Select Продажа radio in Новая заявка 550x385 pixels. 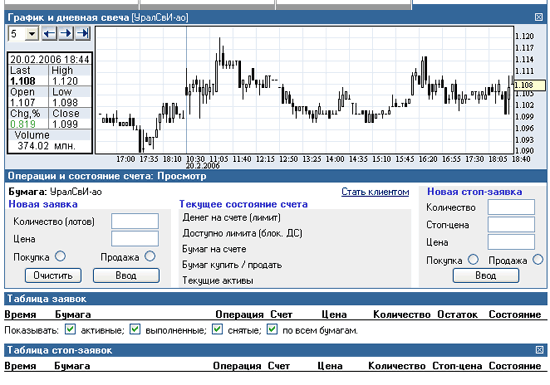(x=150, y=256)
